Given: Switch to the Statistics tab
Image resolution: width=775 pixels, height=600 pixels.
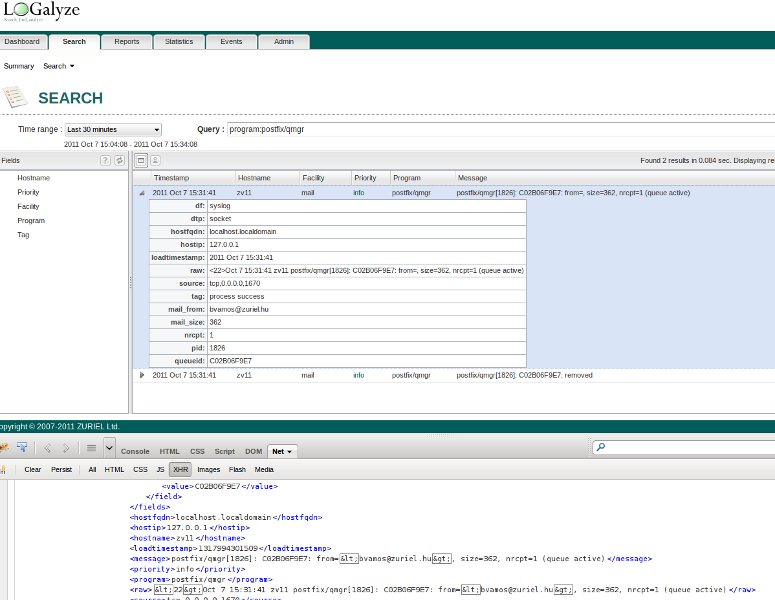Looking at the screenshot, I should point(179,42).
